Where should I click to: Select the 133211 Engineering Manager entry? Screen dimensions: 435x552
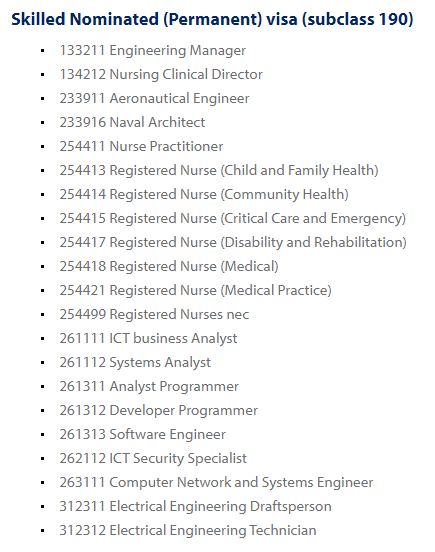coord(152,51)
